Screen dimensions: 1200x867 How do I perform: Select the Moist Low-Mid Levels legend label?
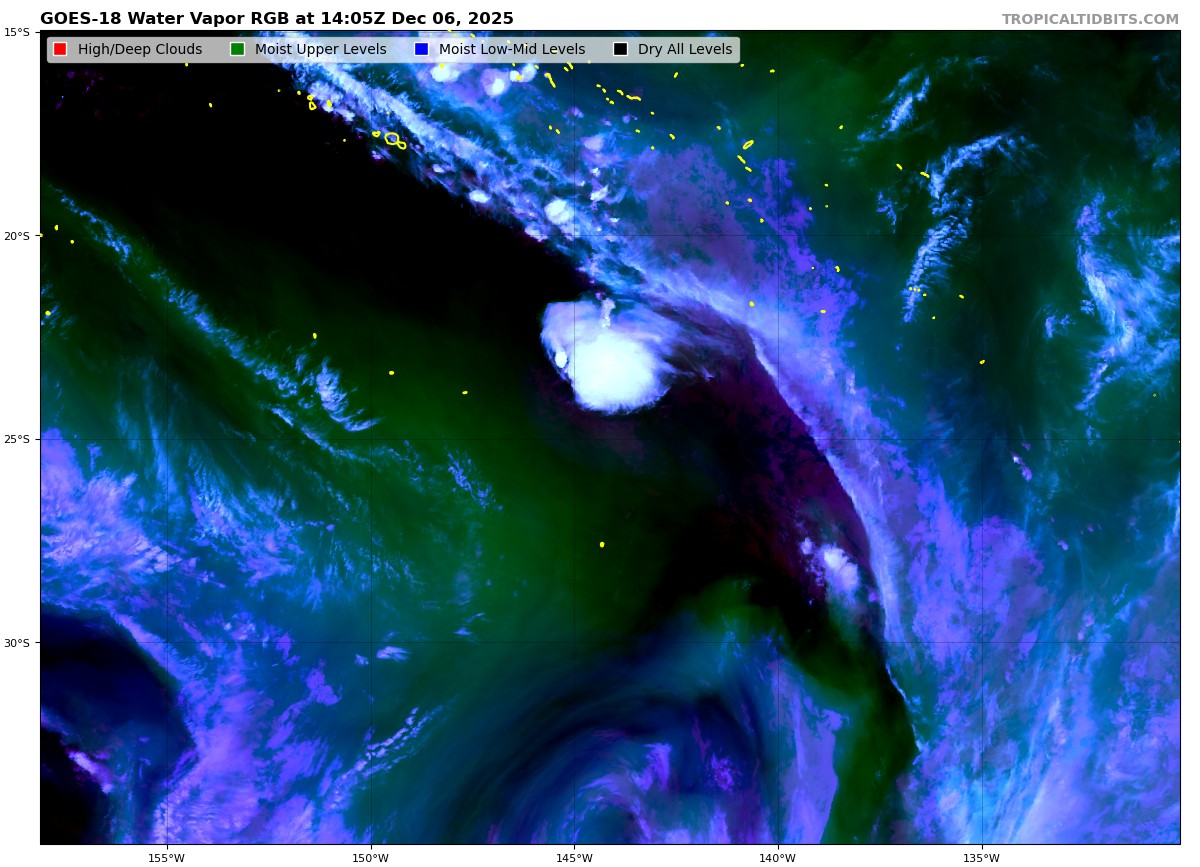tap(511, 50)
